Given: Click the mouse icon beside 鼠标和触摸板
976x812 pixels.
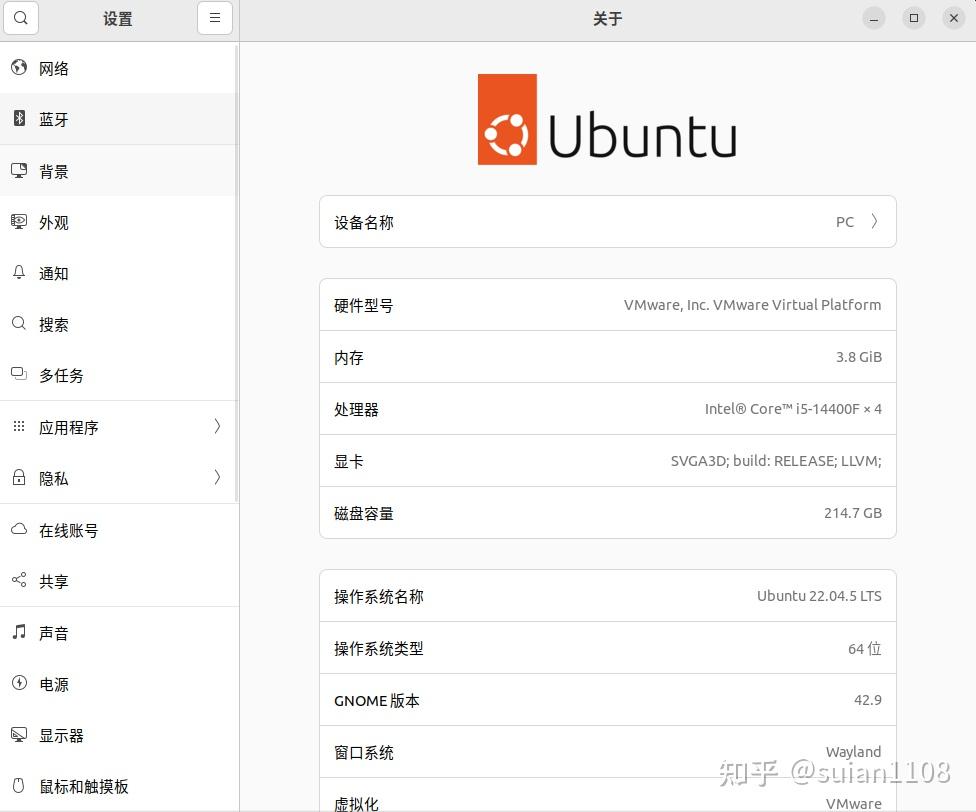Looking at the screenshot, I should tap(19, 785).
